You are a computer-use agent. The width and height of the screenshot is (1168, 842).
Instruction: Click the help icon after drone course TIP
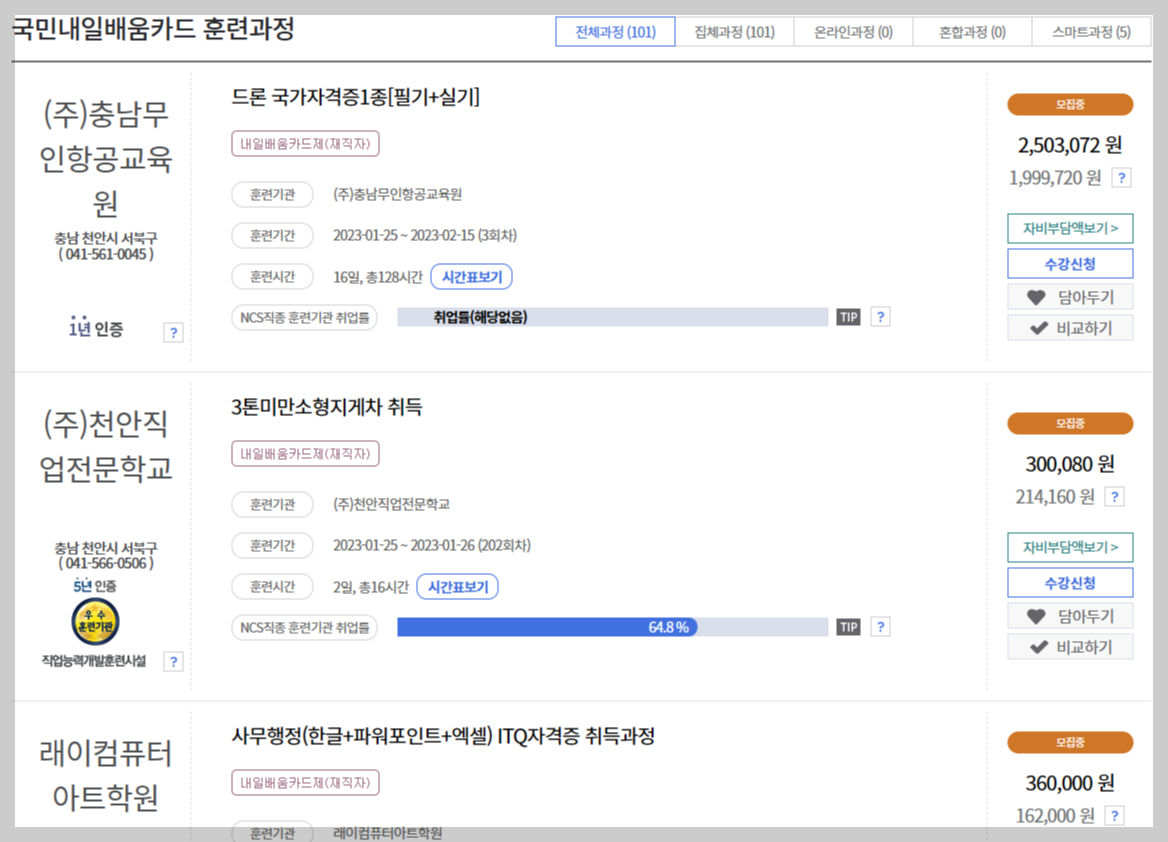click(880, 317)
